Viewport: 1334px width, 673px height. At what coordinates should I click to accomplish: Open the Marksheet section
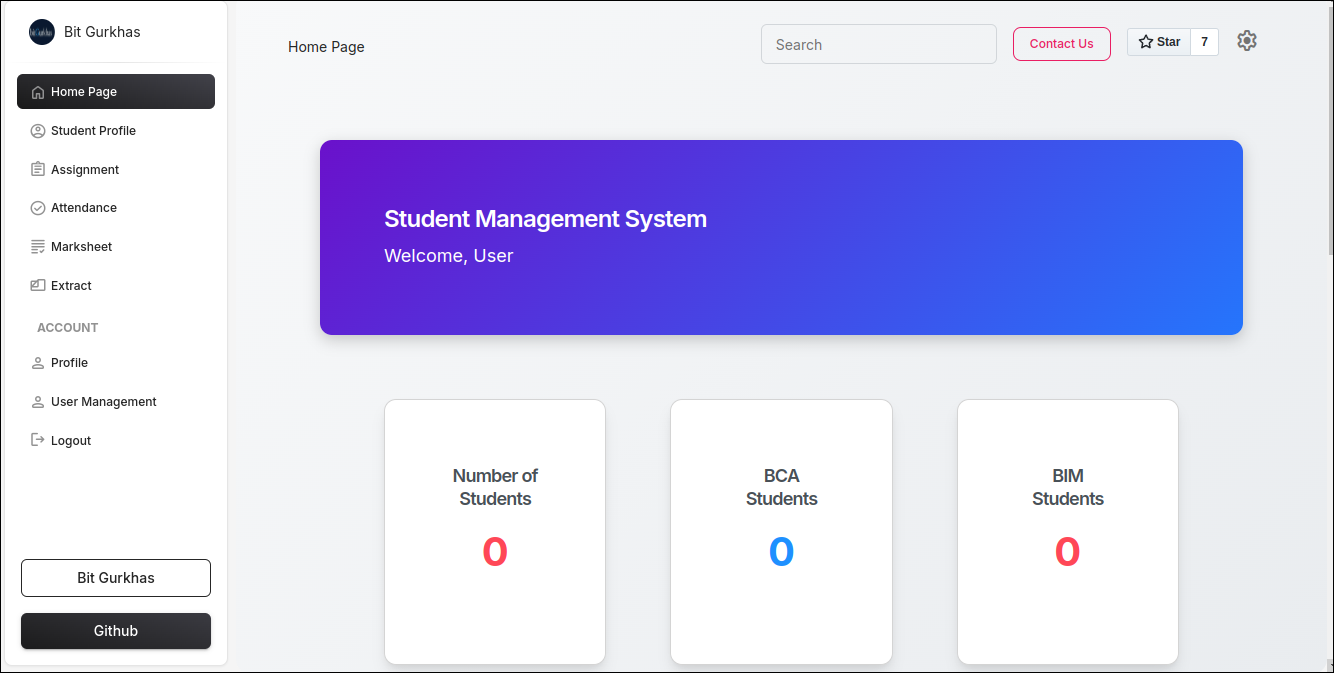(x=81, y=246)
